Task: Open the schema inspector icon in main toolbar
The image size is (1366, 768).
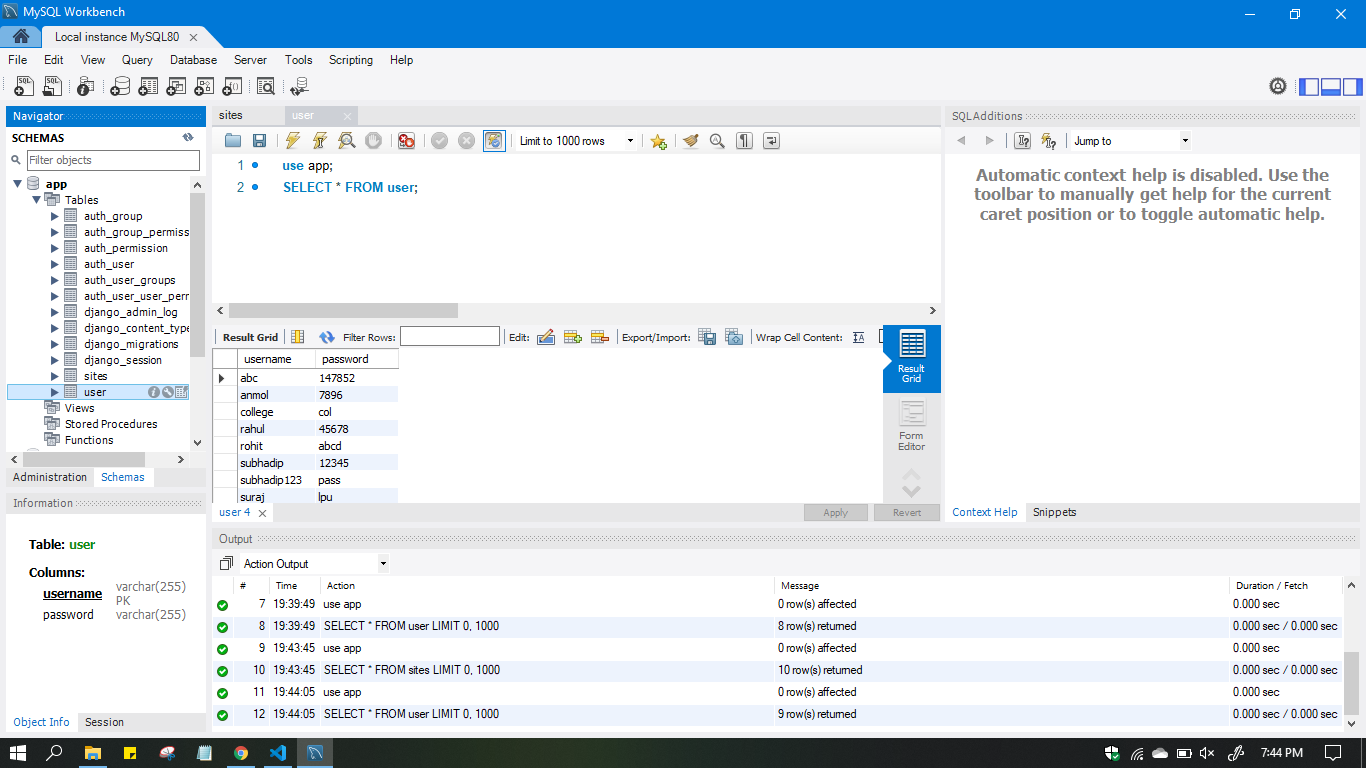Action: (x=86, y=87)
